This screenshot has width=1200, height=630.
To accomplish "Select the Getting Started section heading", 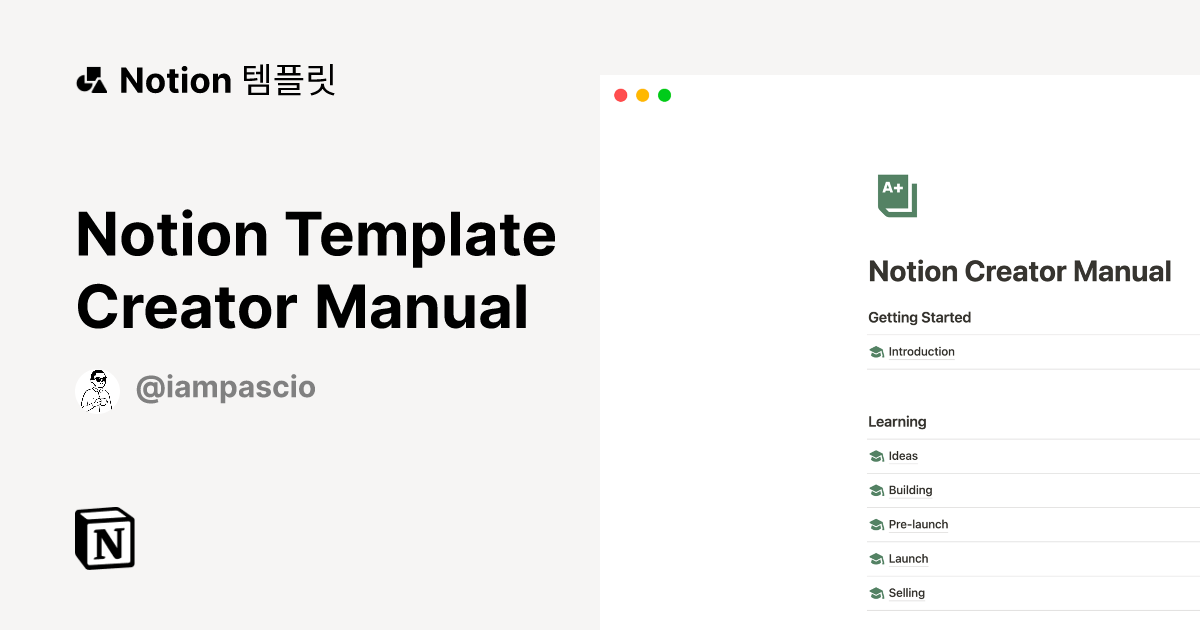I will click(x=919, y=318).
